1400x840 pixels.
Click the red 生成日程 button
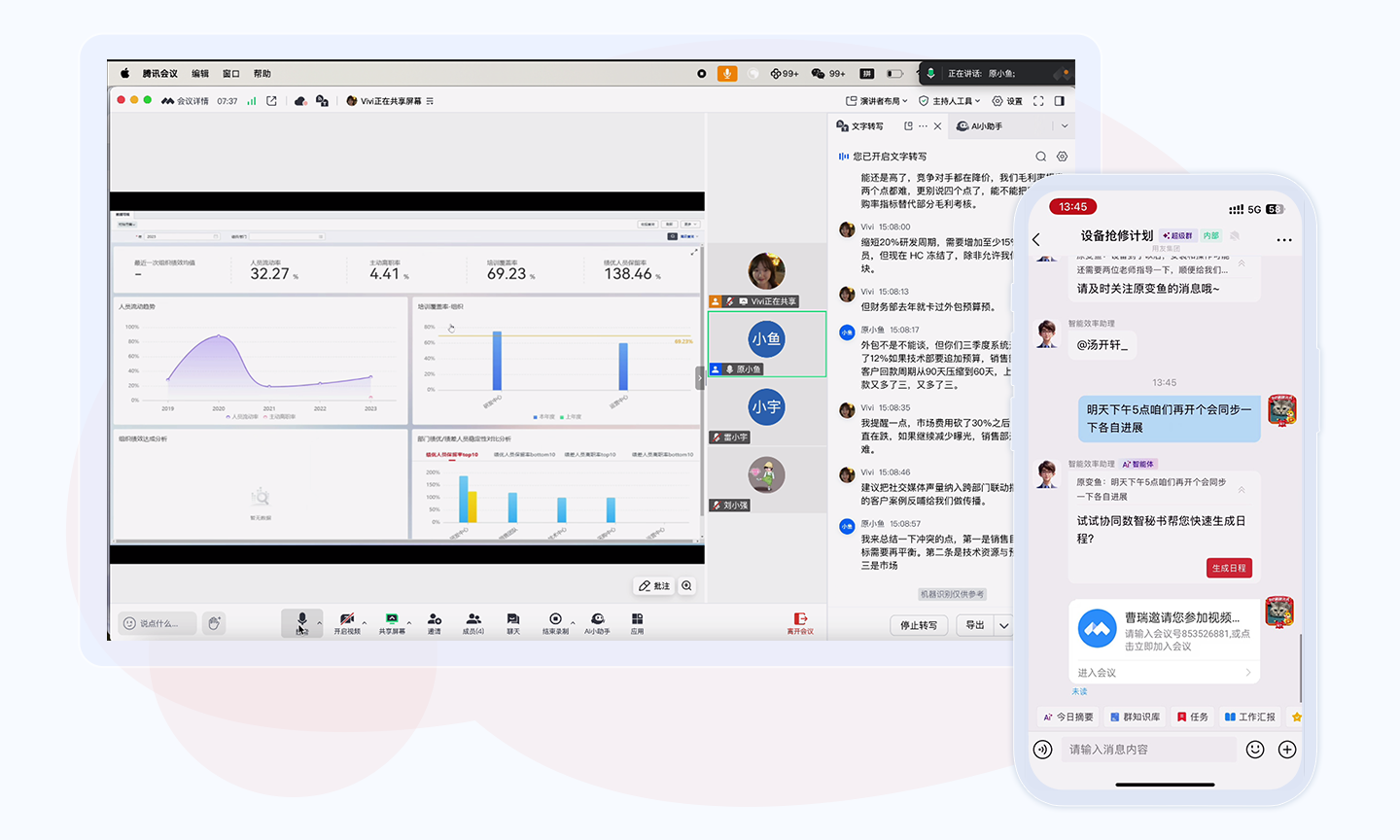[1229, 568]
